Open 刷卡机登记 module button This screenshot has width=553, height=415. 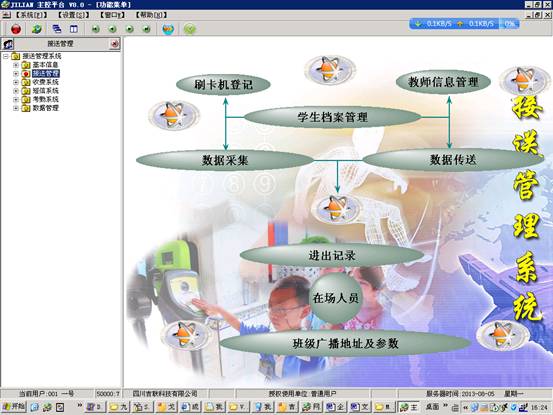223,85
